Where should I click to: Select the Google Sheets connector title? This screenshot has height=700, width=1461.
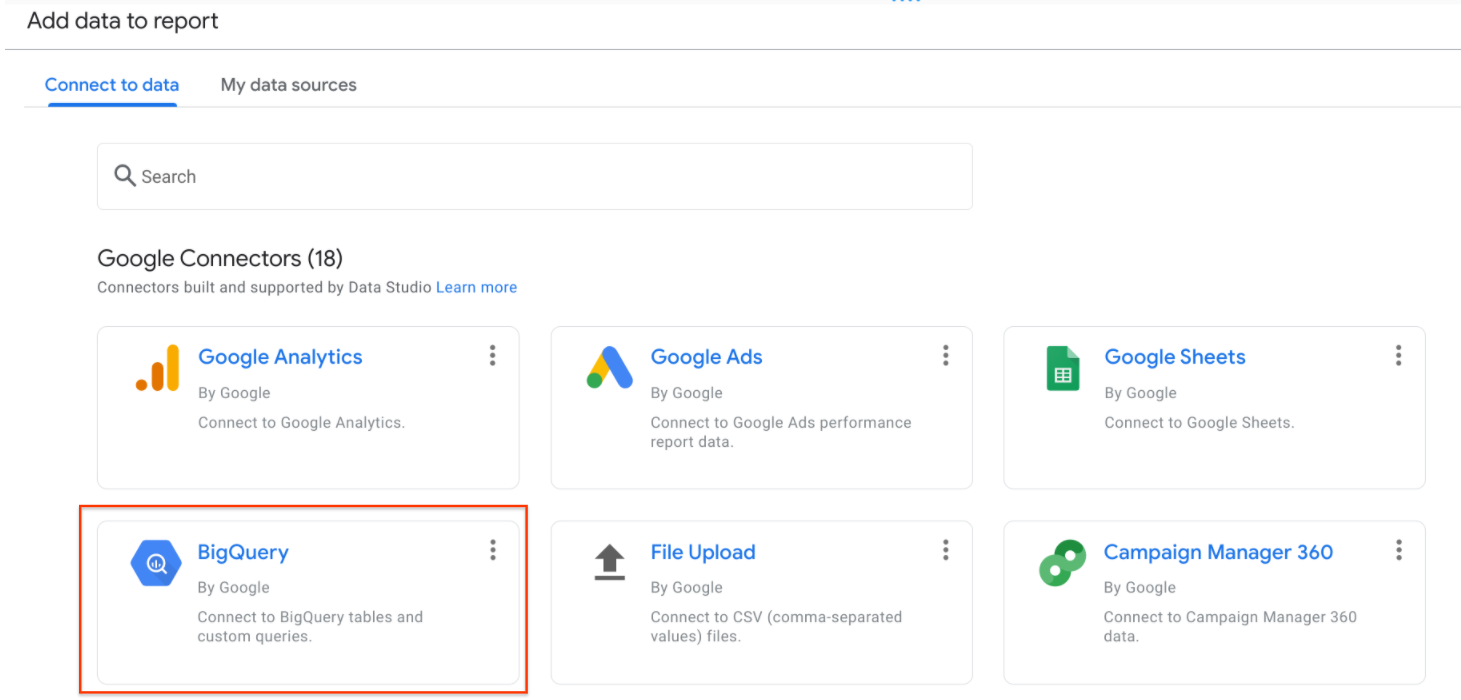[x=1175, y=357]
